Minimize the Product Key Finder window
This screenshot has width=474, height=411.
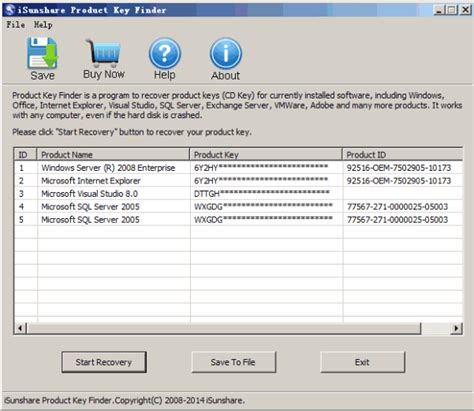point(439,10)
